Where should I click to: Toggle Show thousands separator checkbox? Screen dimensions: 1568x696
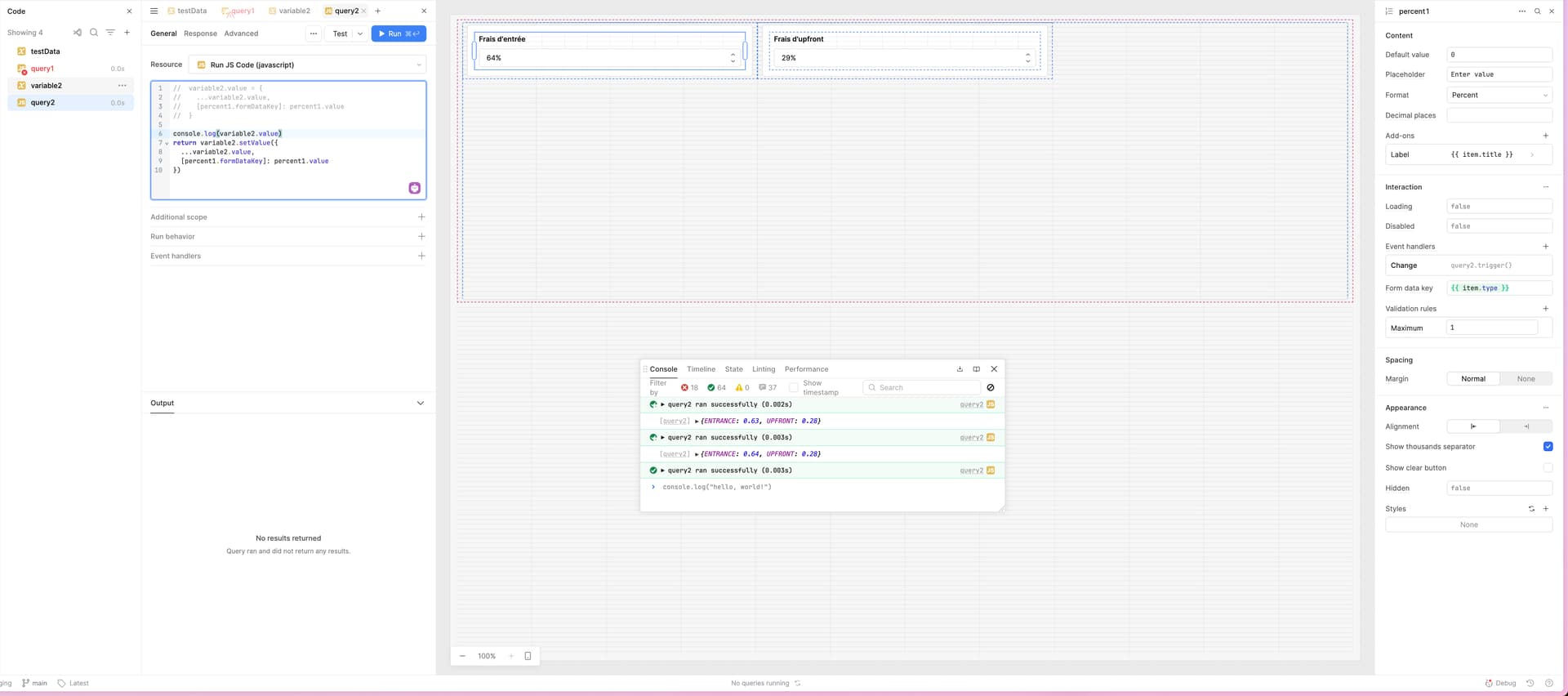point(1548,447)
